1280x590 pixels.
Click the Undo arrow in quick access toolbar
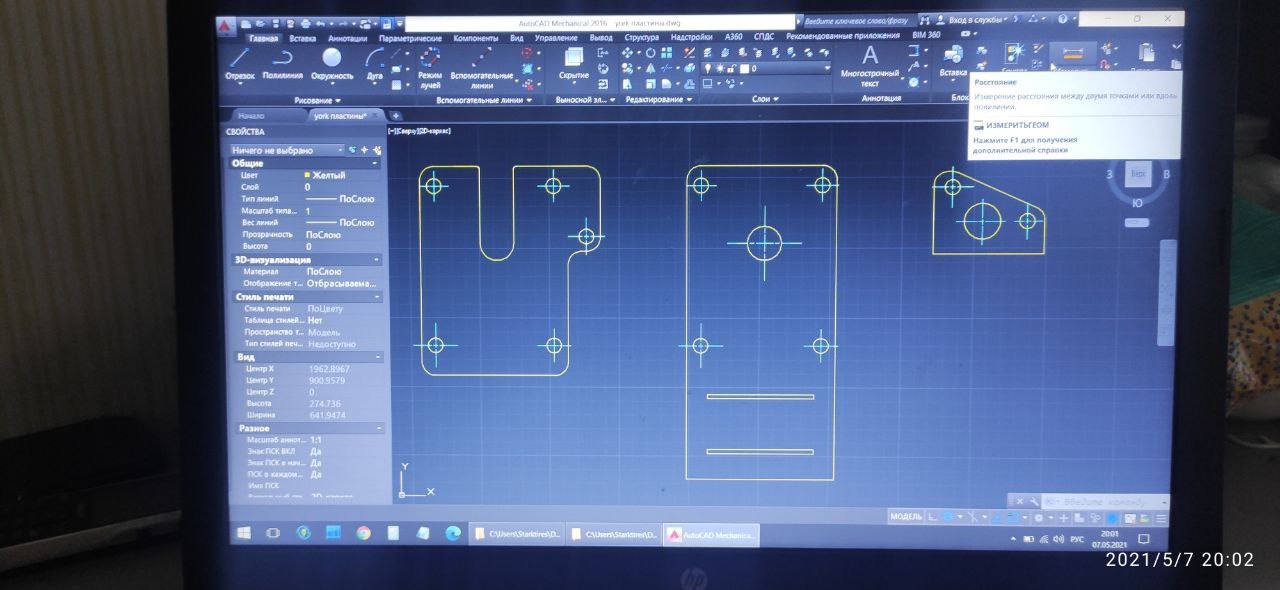tap(321, 22)
